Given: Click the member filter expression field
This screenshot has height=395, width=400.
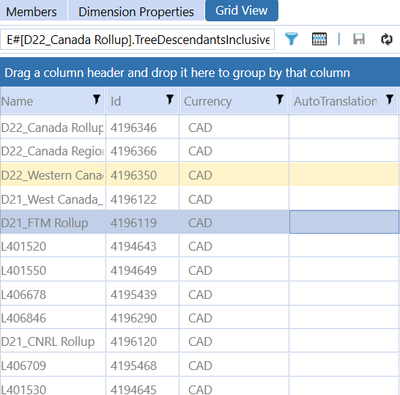Looking at the screenshot, I should [137, 40].
